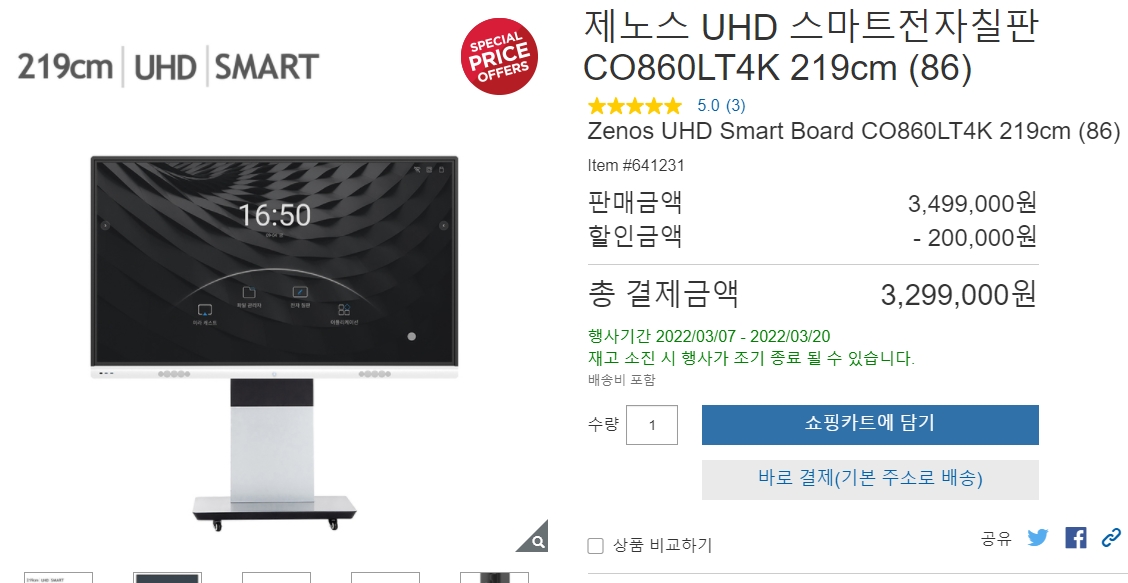Select the second product thumbnail
This screenshot has height=583, width=1128.
click(167, 577)
